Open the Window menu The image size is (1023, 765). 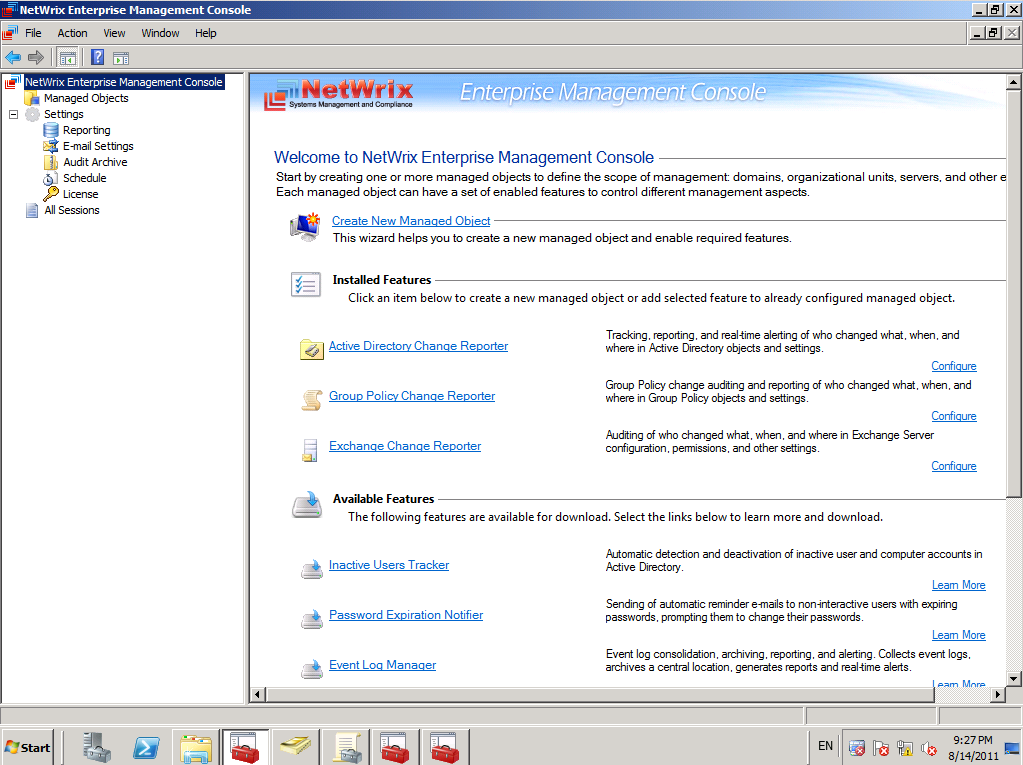pos(160,33)
